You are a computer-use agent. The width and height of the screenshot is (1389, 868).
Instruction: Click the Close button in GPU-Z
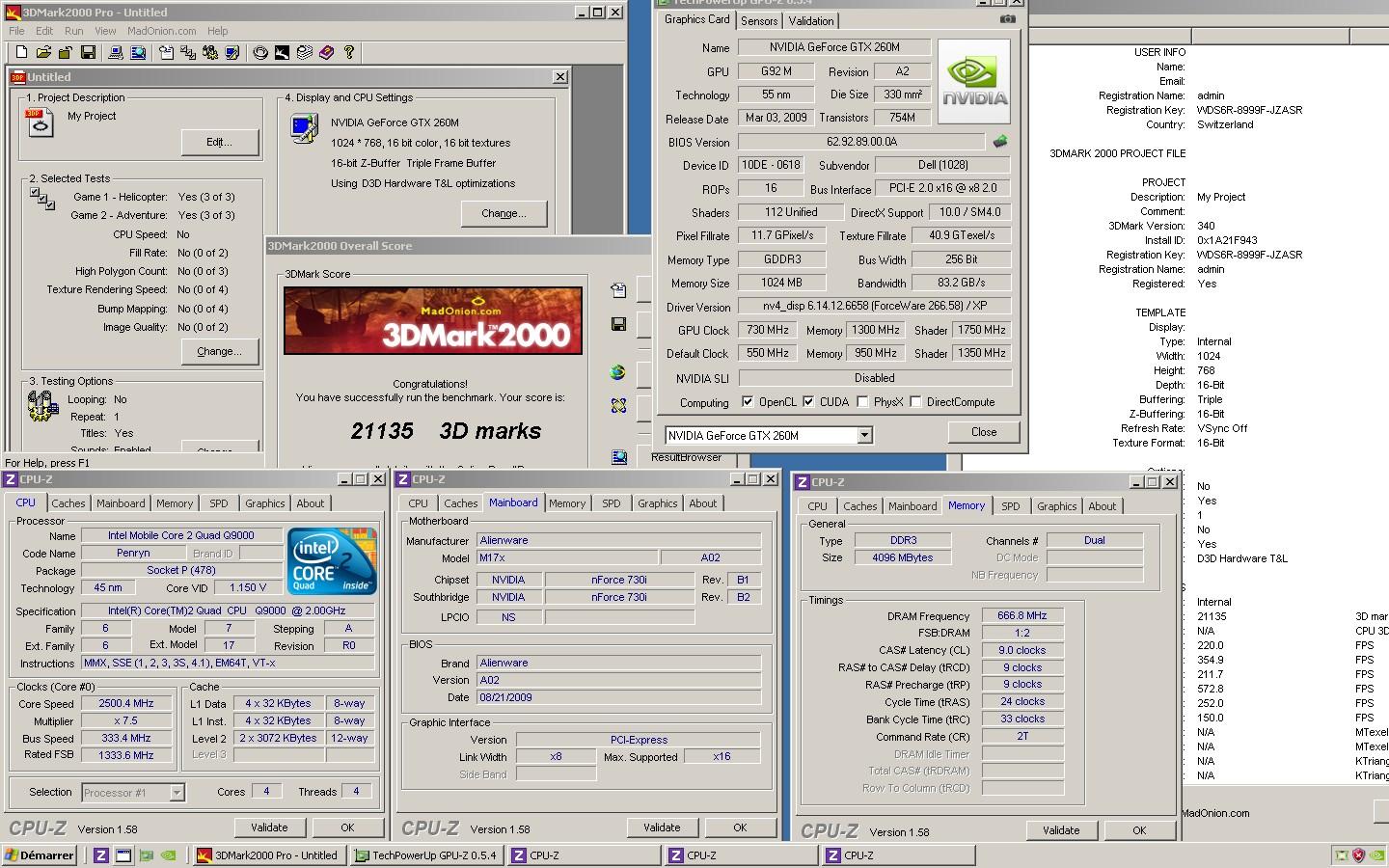coord(984,432)
